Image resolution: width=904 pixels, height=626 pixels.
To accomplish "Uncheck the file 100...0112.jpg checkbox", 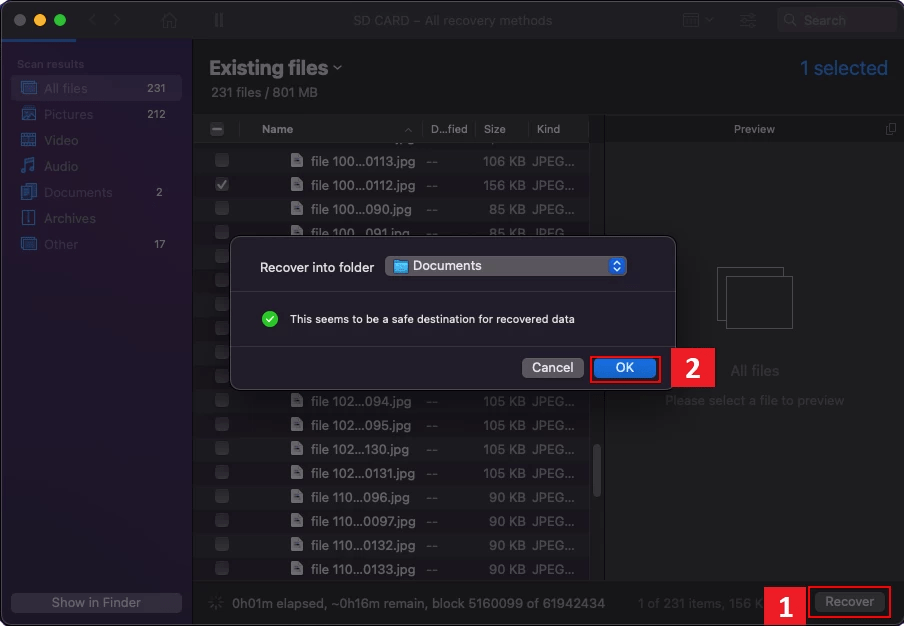I will (222, 184).
